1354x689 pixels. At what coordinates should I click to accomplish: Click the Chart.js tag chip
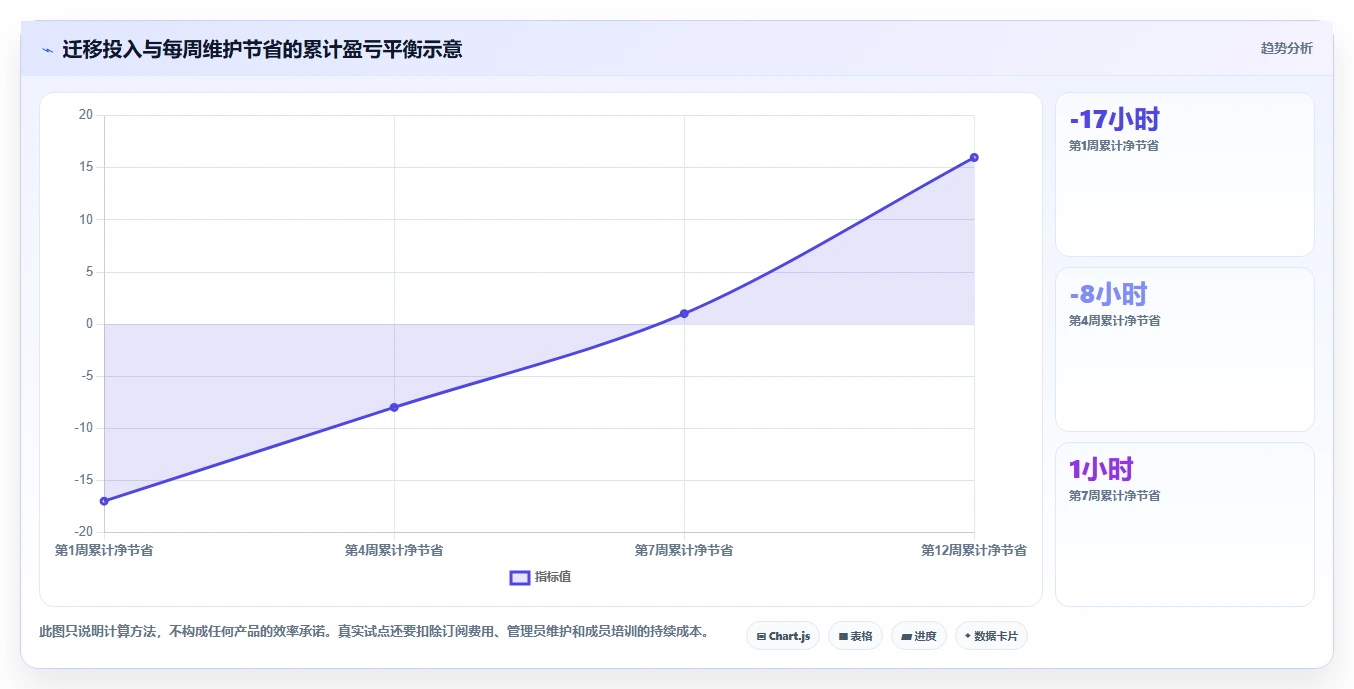point(783,636)
